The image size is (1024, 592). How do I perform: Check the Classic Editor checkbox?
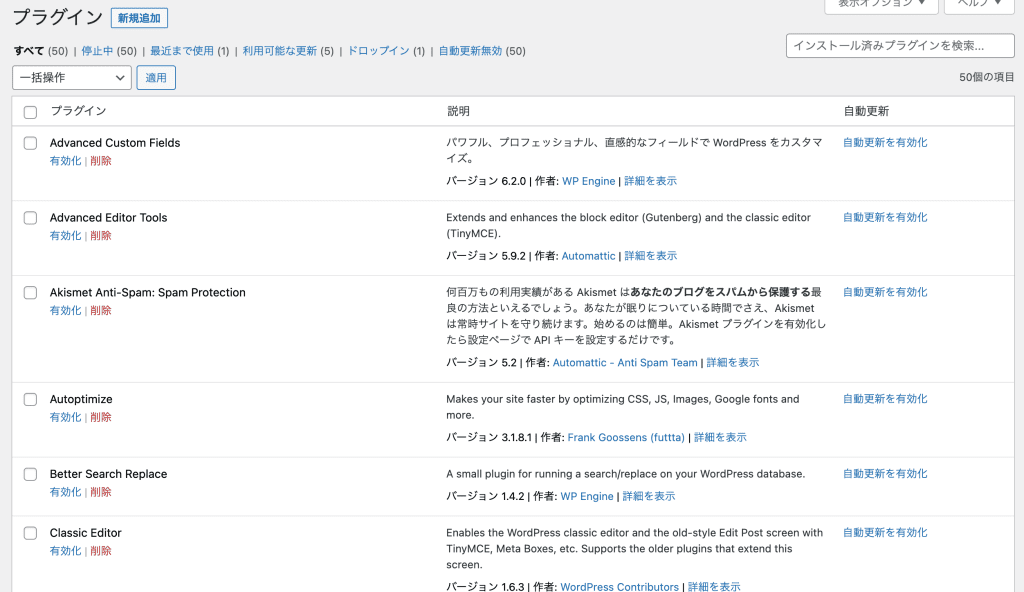(30, 533)
